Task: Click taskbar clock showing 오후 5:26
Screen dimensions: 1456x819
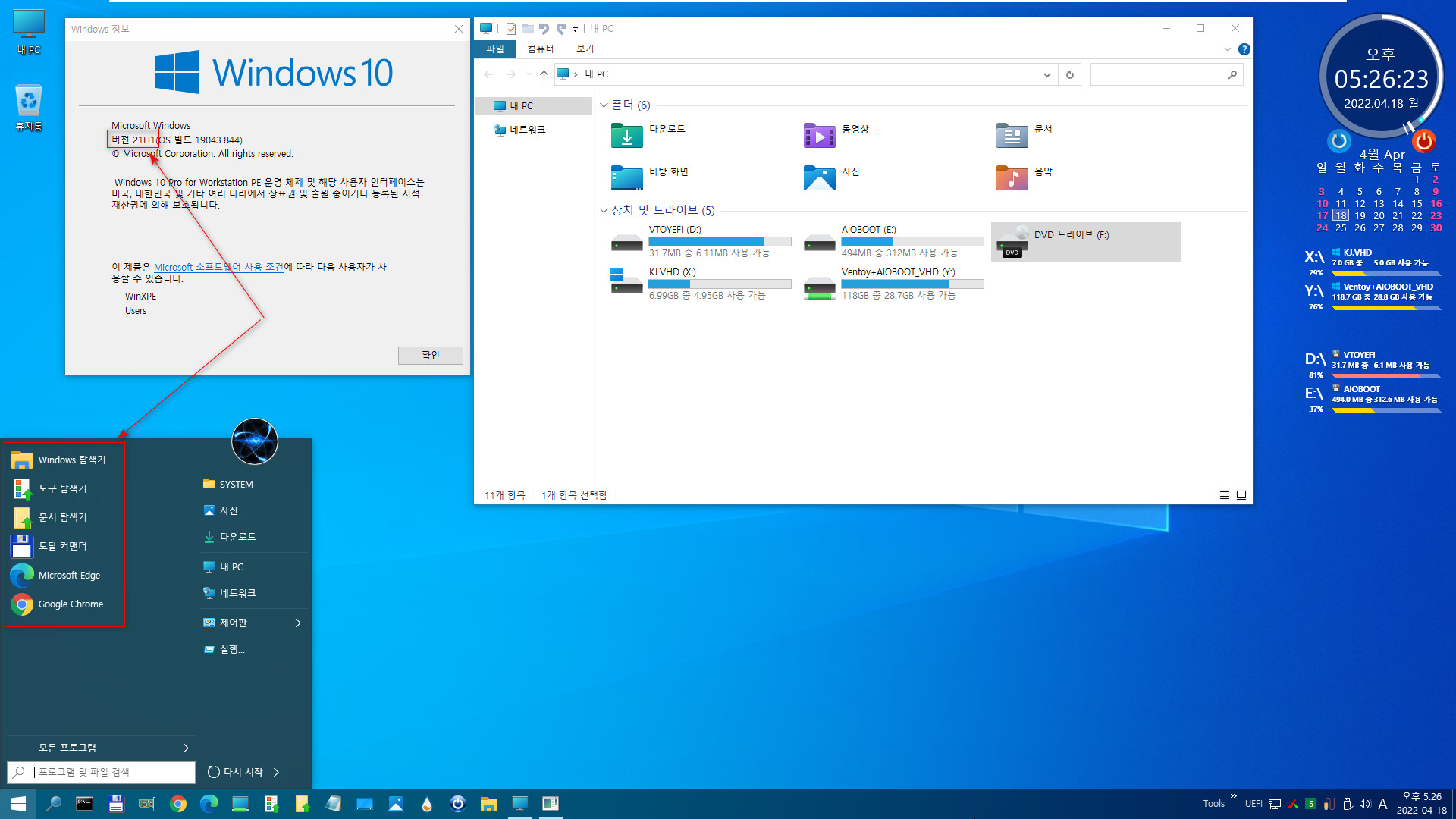Action: tap(1422, 804)
